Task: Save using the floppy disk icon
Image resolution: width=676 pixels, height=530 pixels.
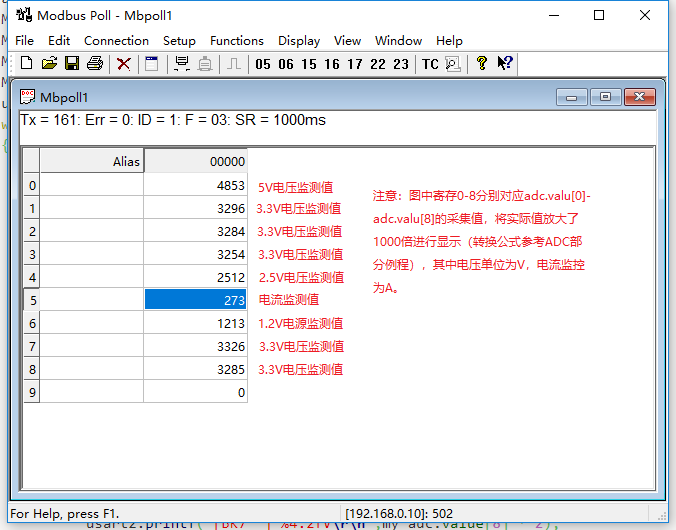Action: tap(72, 64)
